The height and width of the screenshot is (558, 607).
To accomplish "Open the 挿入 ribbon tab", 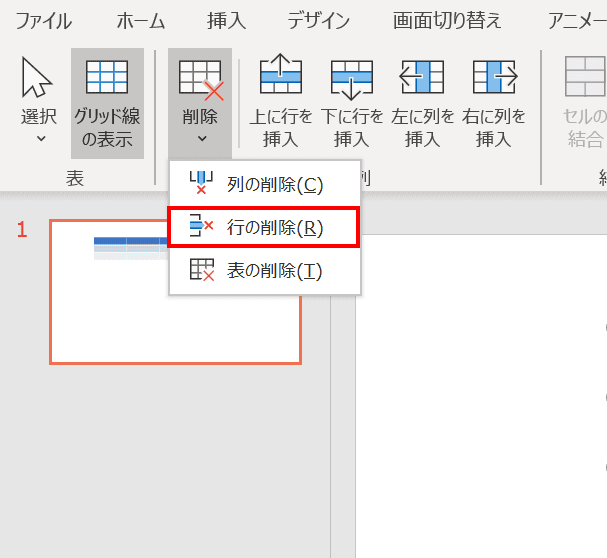I will [226, 21].
